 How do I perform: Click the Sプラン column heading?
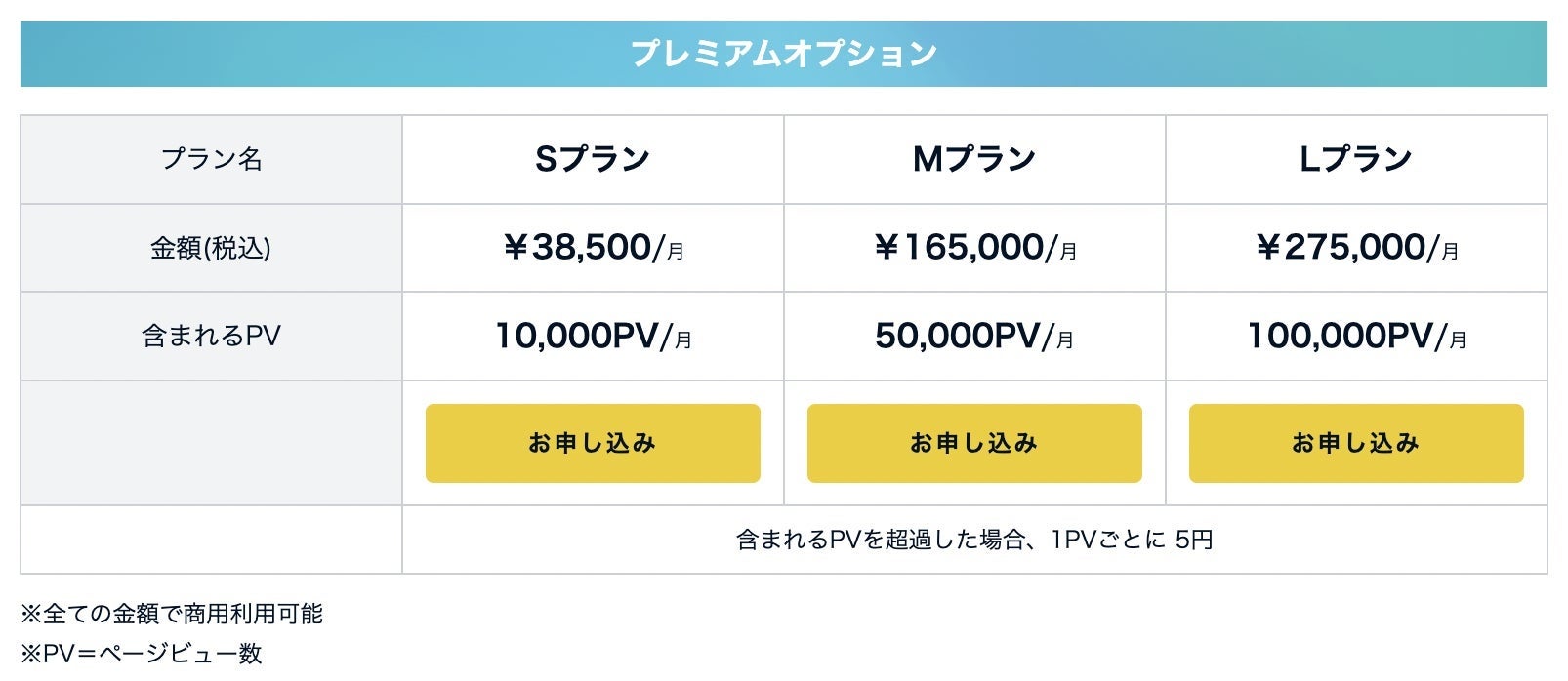[x=593, y=159]
